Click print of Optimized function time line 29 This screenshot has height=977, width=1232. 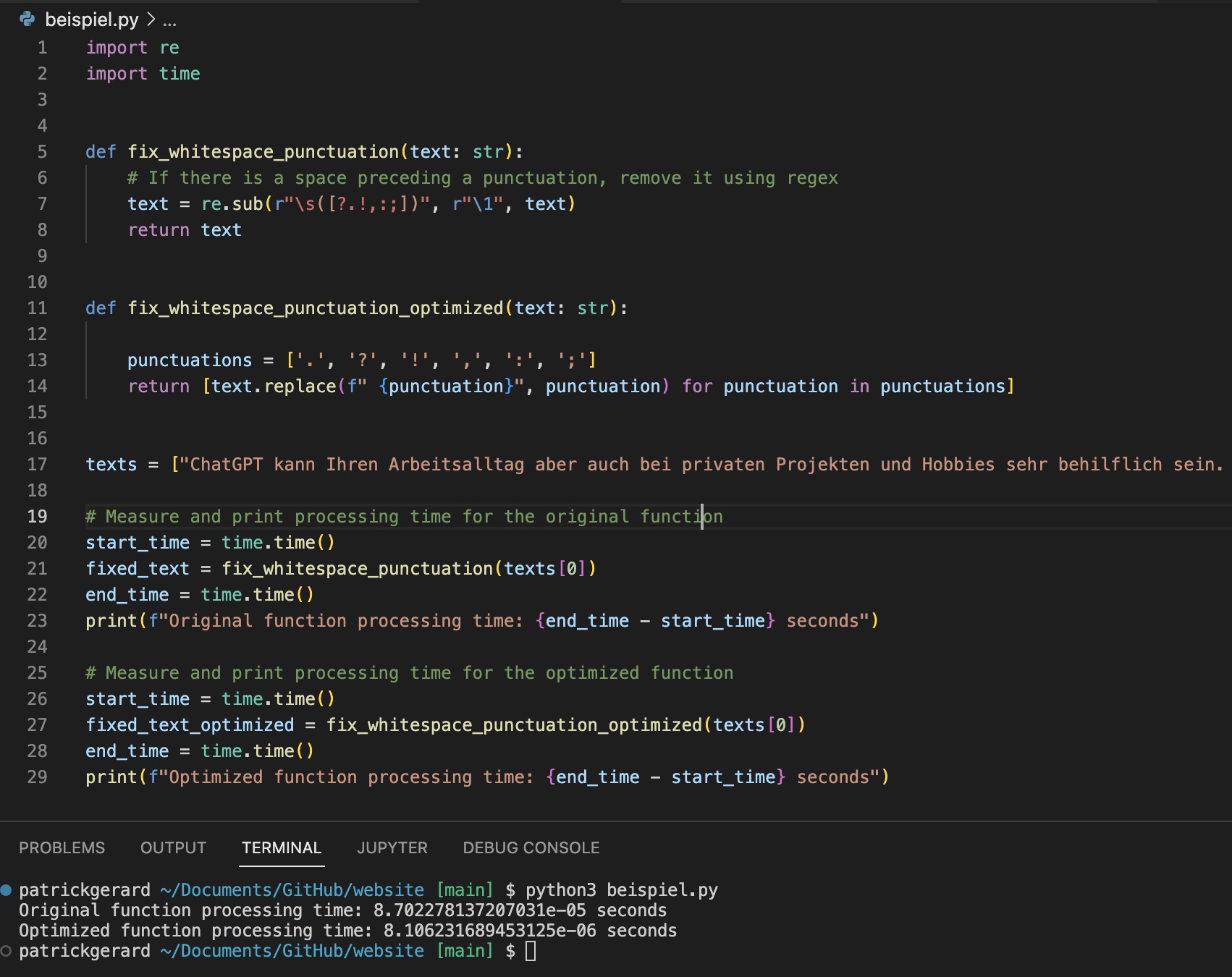(x=487, y=777)
